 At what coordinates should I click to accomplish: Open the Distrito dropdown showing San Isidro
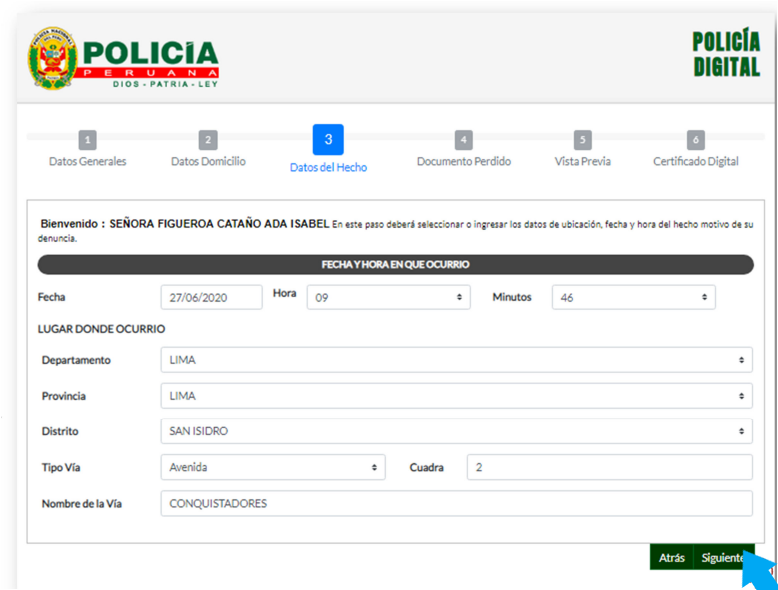coord(456,432)
